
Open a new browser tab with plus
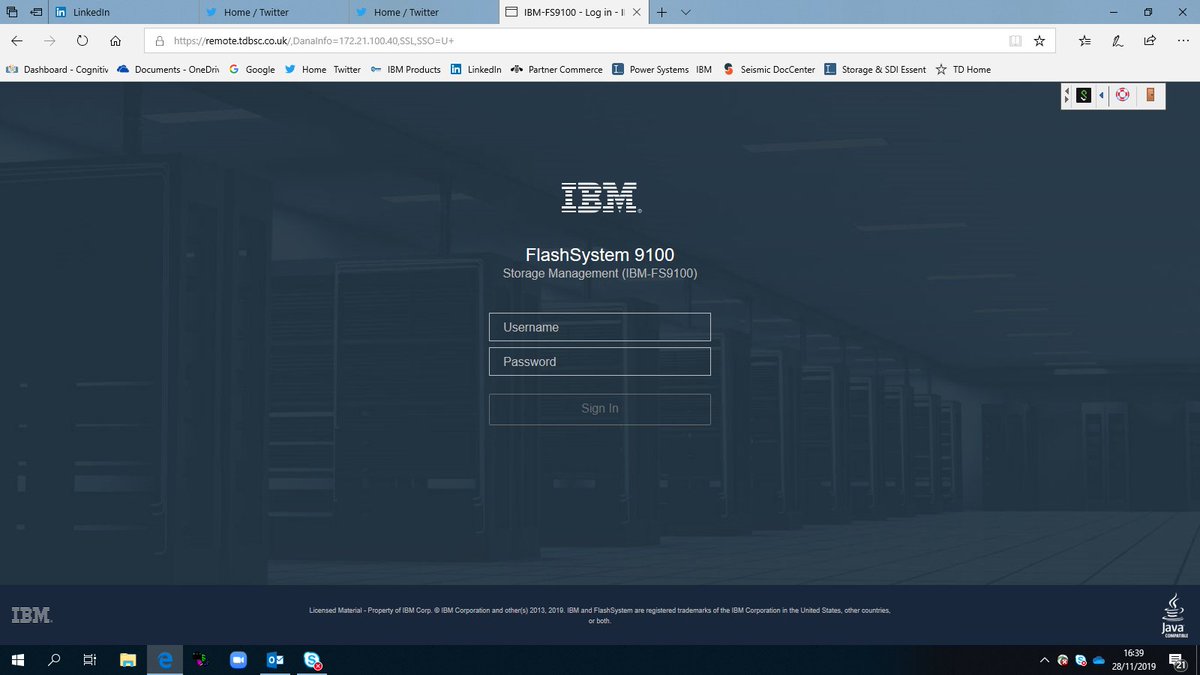pos(662,13)
